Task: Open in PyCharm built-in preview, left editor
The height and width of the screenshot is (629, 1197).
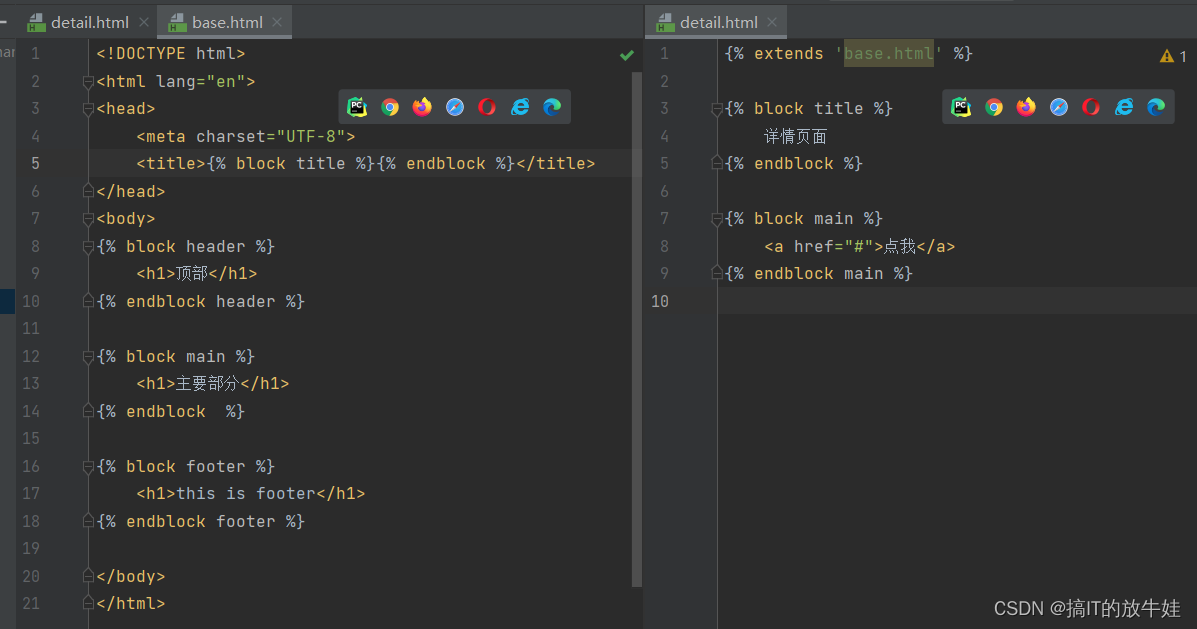Action: [x=357, y=107]
